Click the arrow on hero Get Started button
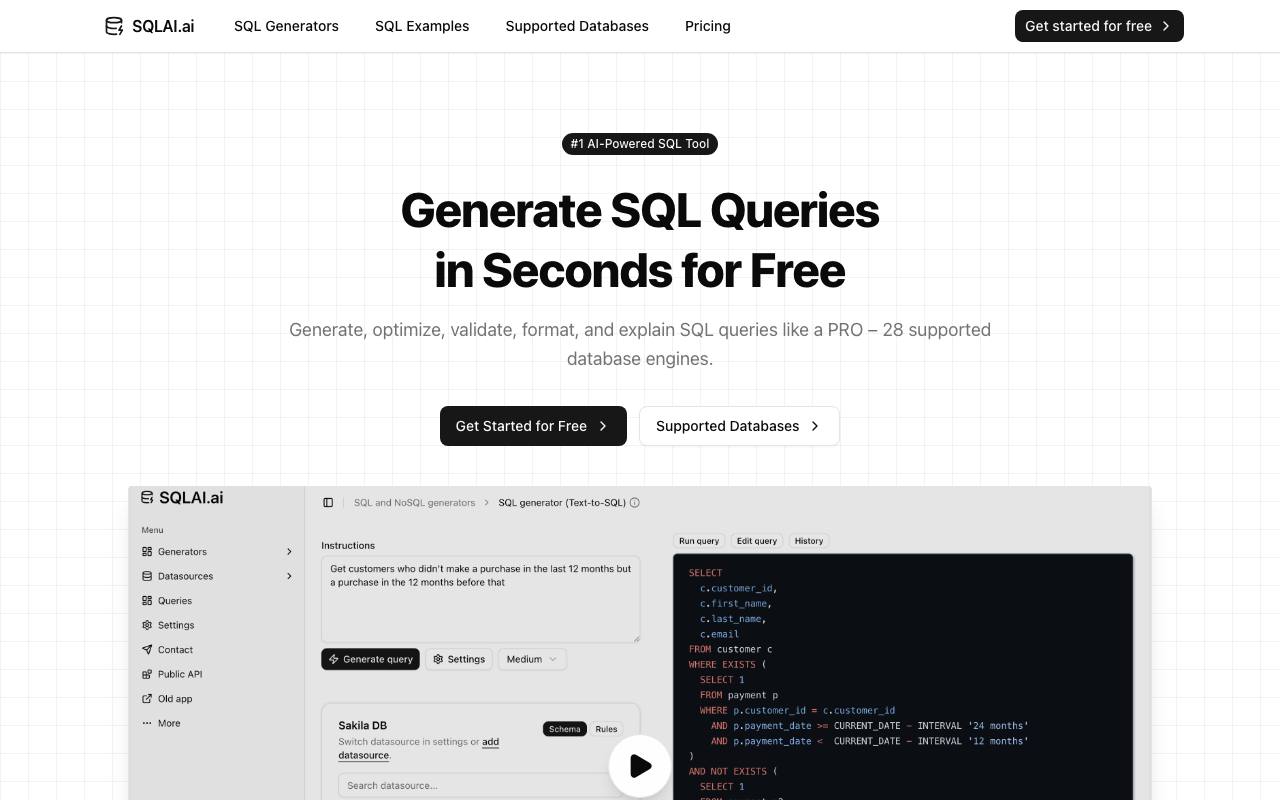This screenshot has height=800, width=1280. tap(603, 426)
